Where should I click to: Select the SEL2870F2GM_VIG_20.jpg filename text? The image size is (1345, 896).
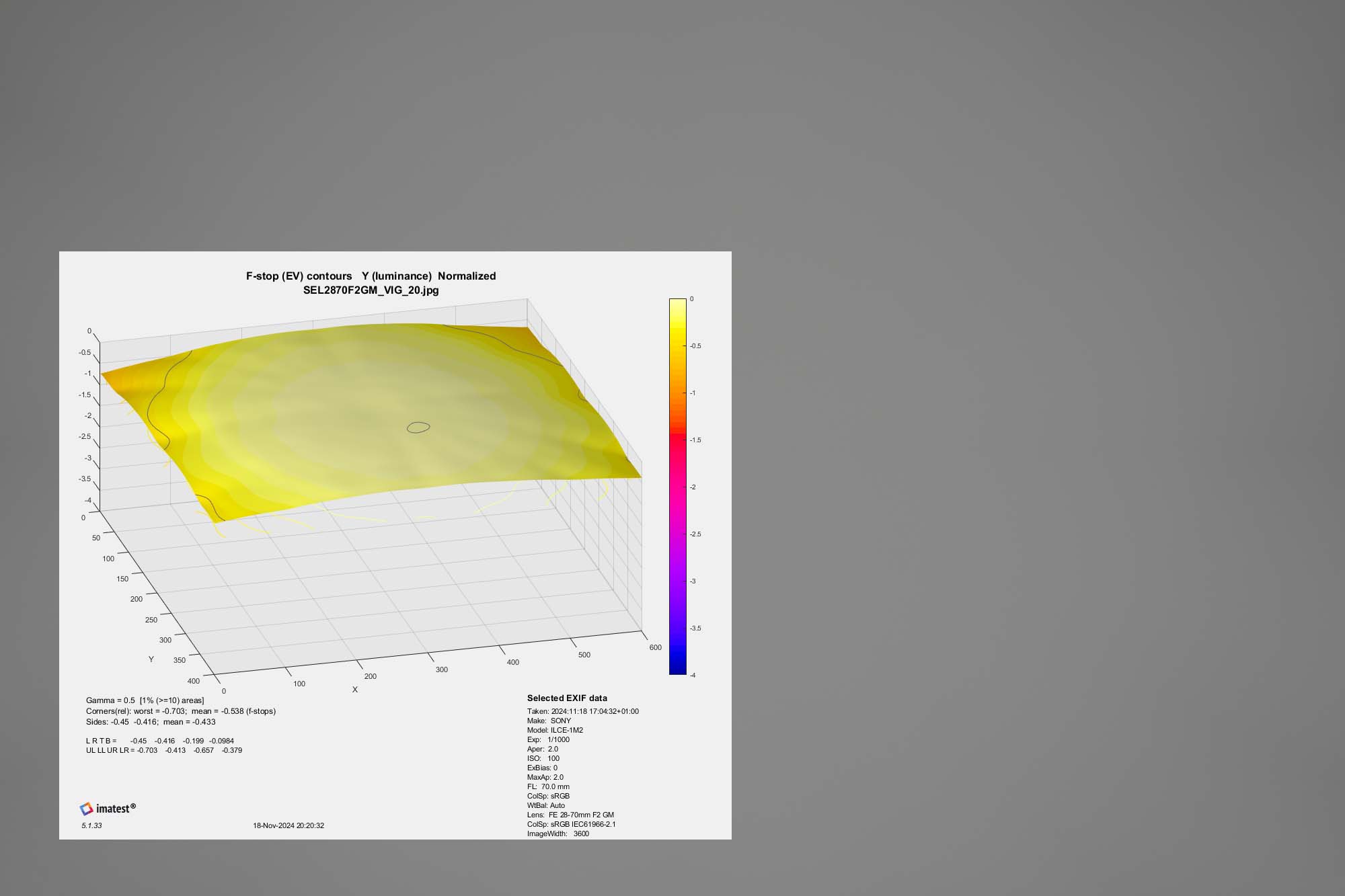coord(371,290)
